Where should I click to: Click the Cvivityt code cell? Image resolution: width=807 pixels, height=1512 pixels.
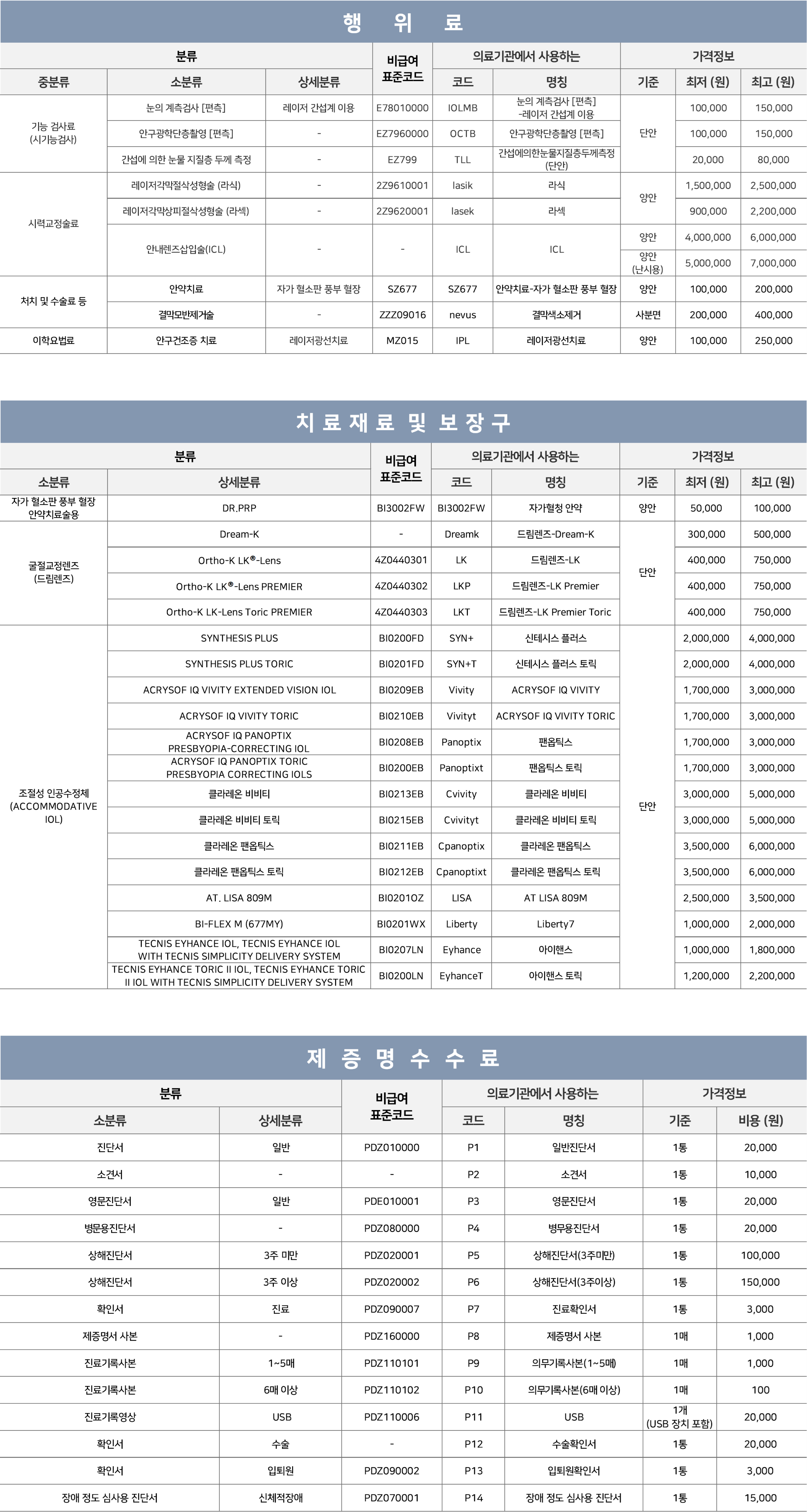pyautogui.click(x=461, y=820)
